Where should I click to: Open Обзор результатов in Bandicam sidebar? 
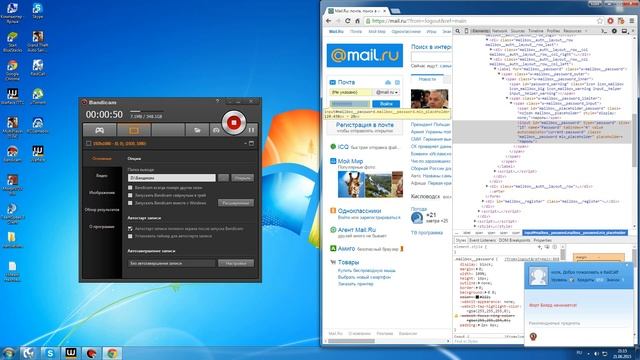pyautogui.click(x=102, y=209)
